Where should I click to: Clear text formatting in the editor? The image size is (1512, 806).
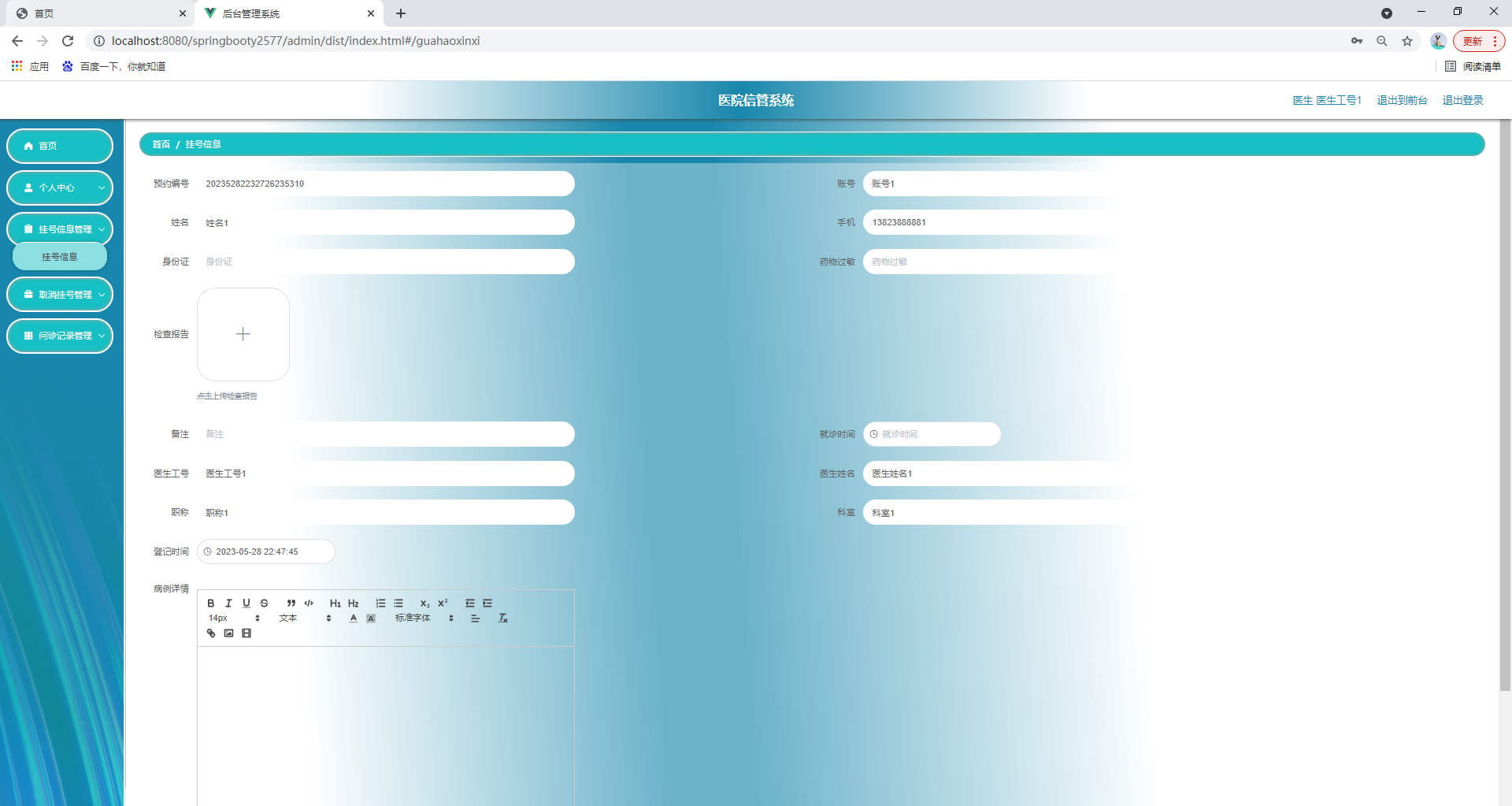(502, 618)
